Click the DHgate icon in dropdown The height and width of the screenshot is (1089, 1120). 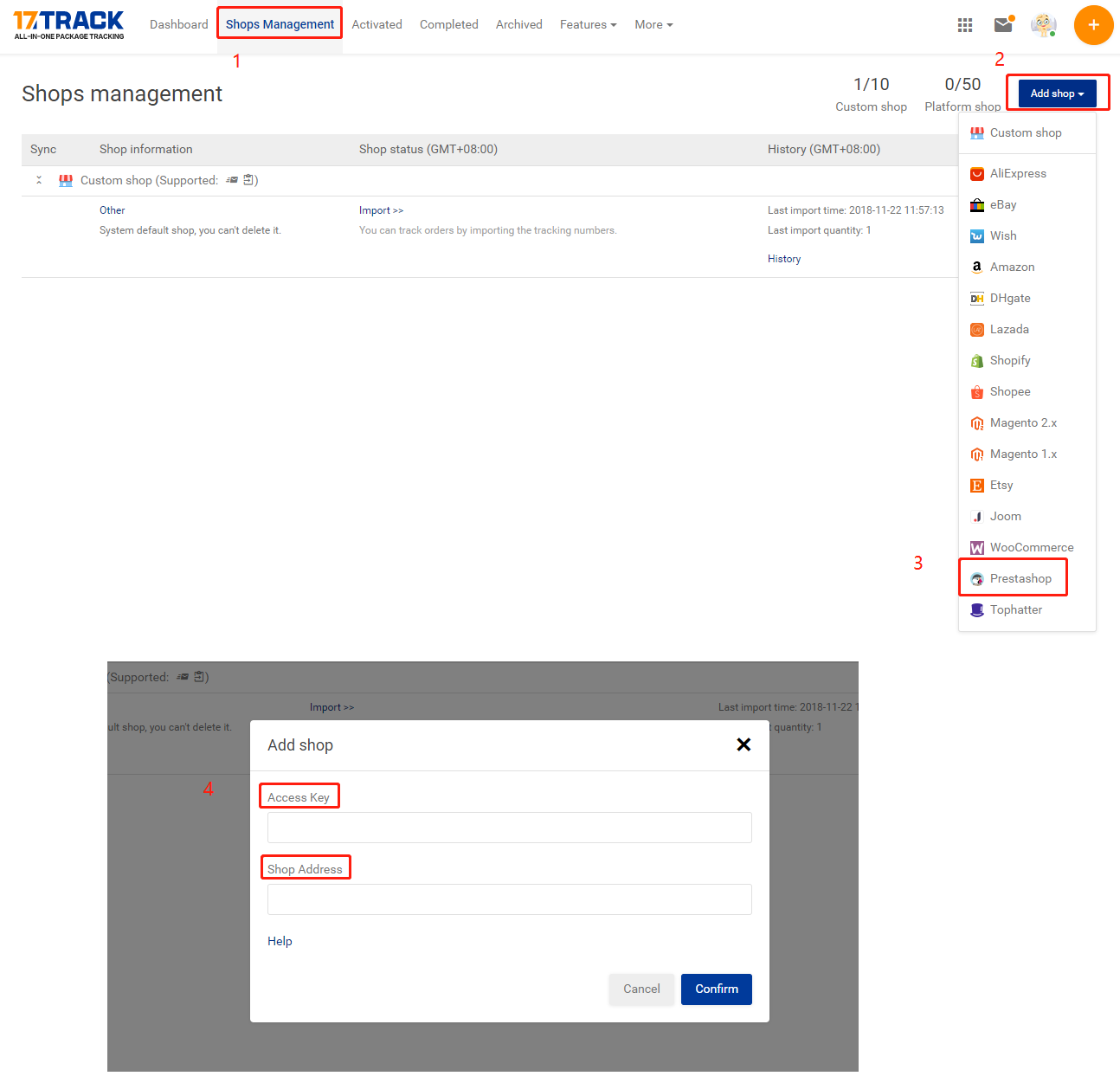click(x=977, y=299)
